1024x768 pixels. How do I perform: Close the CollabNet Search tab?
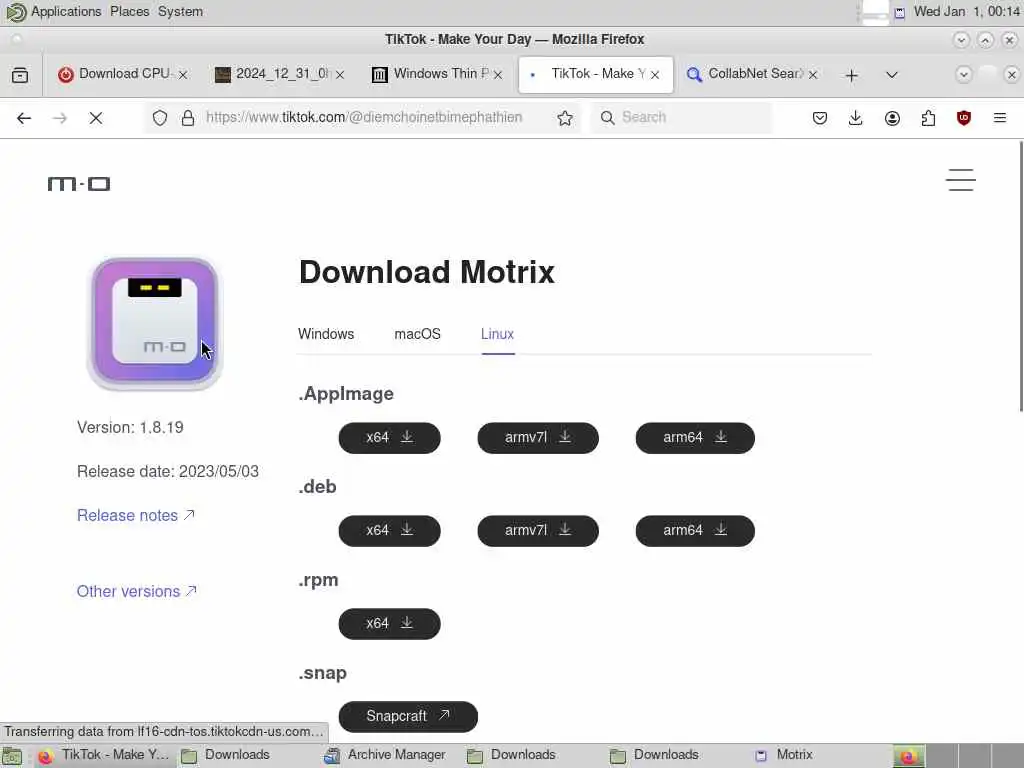point(813,75)
